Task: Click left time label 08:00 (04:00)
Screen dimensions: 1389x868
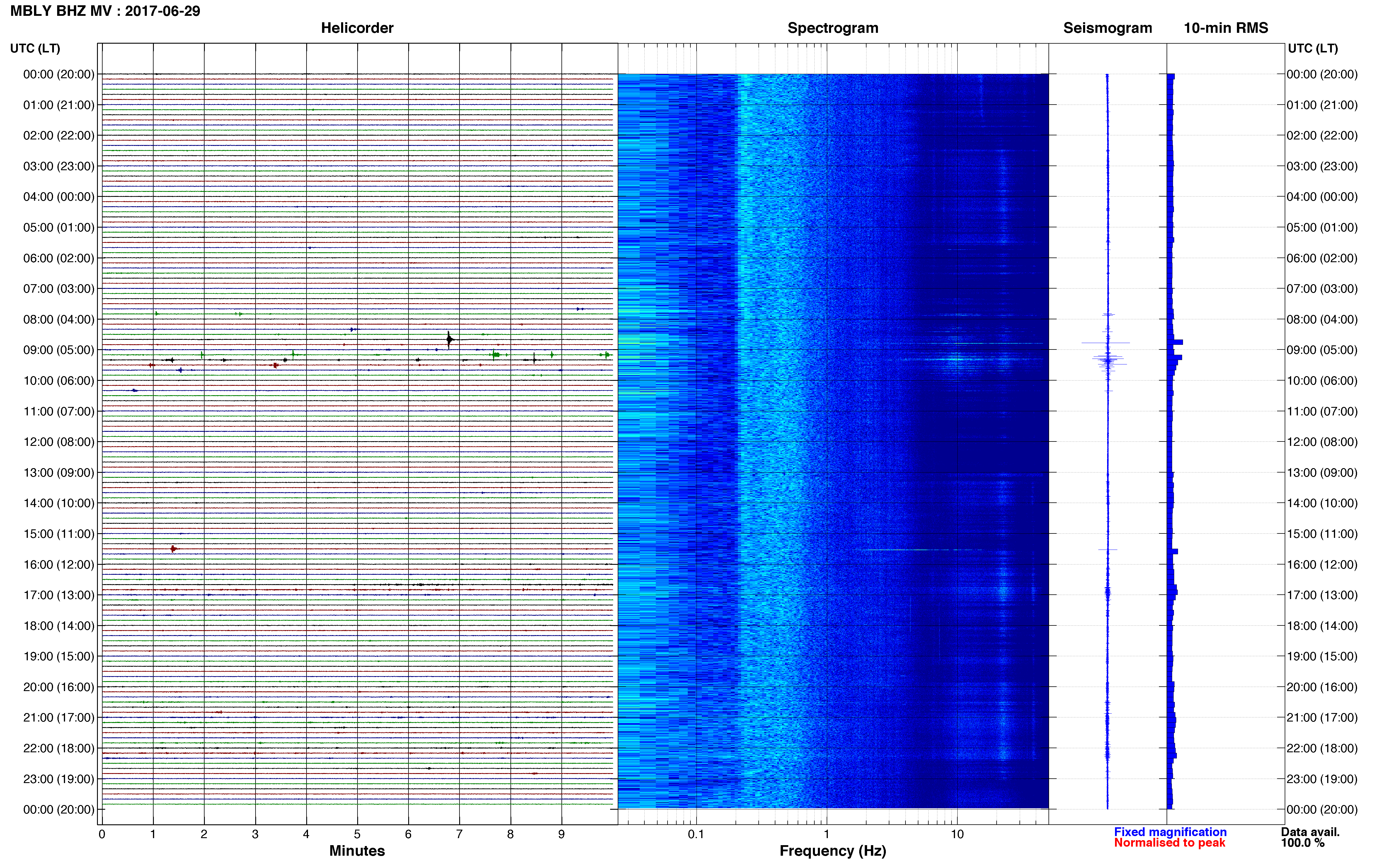Action: 59,319
